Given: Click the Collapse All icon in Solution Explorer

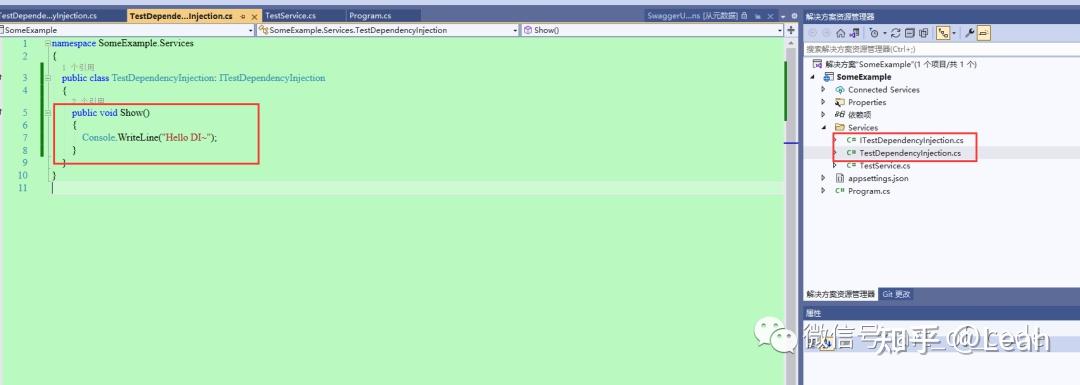Looking at the screenshot, I should point(909,33).
